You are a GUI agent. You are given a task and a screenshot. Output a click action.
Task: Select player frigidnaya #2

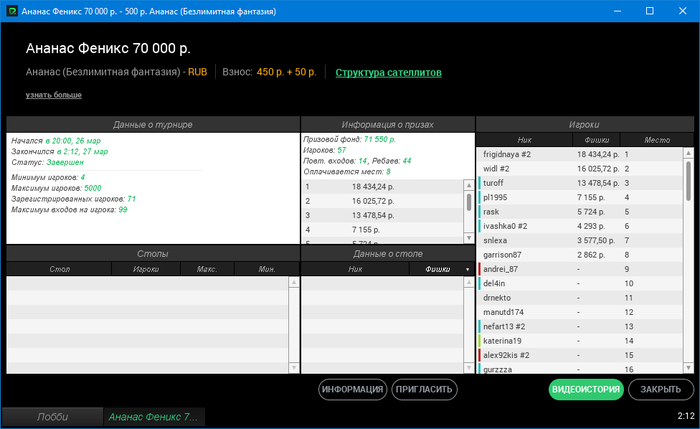pyautogui.click(x=579, y=154)
